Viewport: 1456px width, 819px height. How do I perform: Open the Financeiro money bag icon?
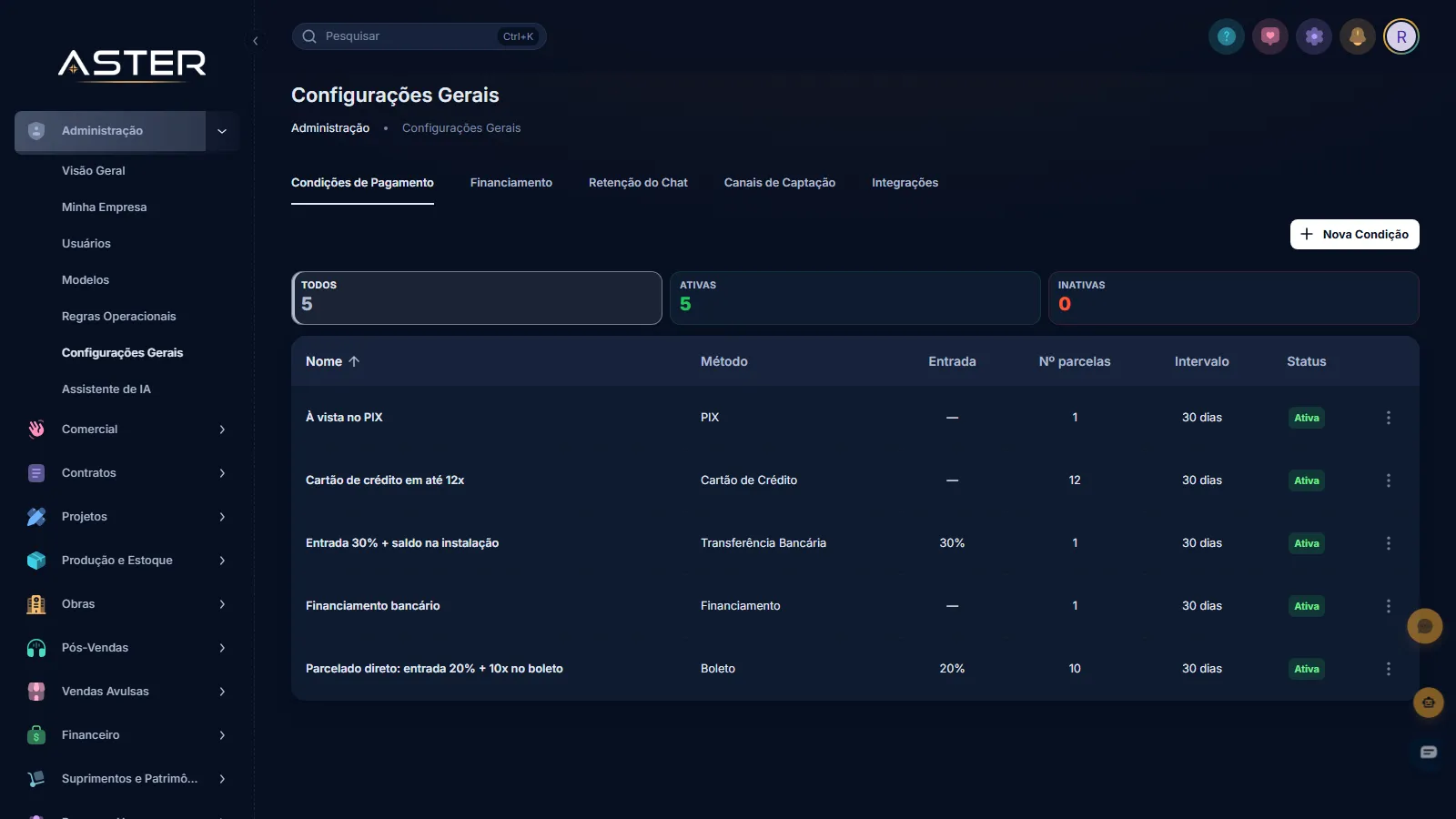pos(36,735)
